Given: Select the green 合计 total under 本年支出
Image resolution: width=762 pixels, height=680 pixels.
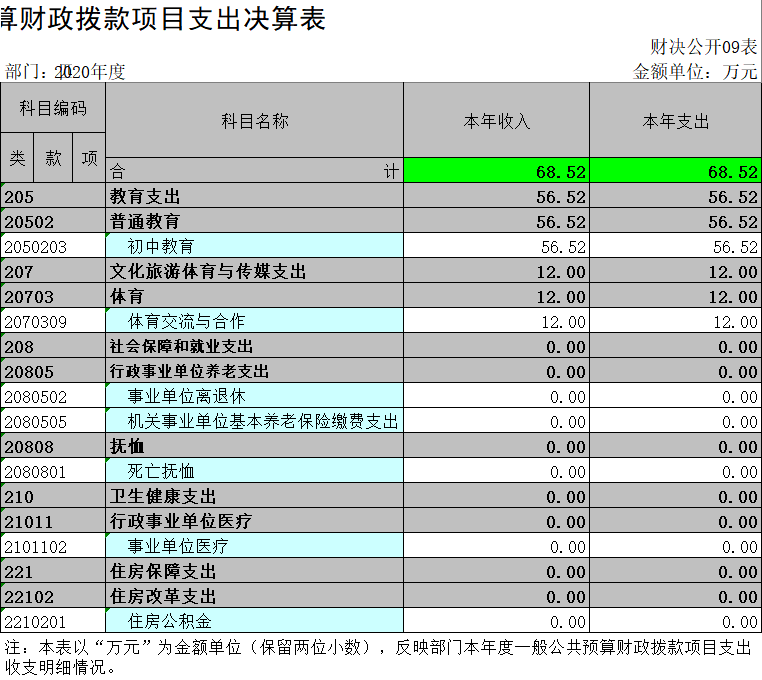Looking at the screenshot, I should pos(675,171).
